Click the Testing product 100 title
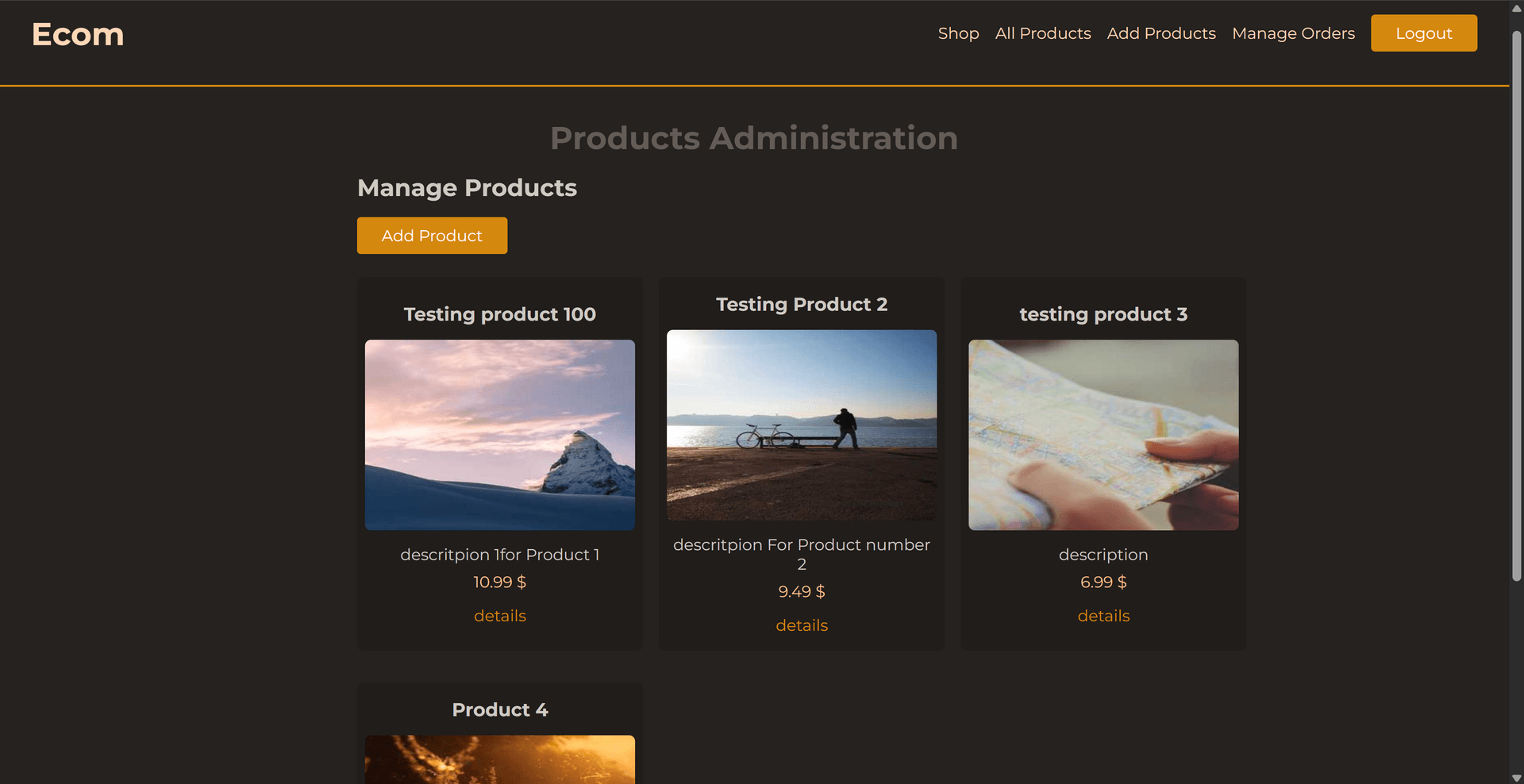Screen dimensions: 1524x784 [500, 314]
